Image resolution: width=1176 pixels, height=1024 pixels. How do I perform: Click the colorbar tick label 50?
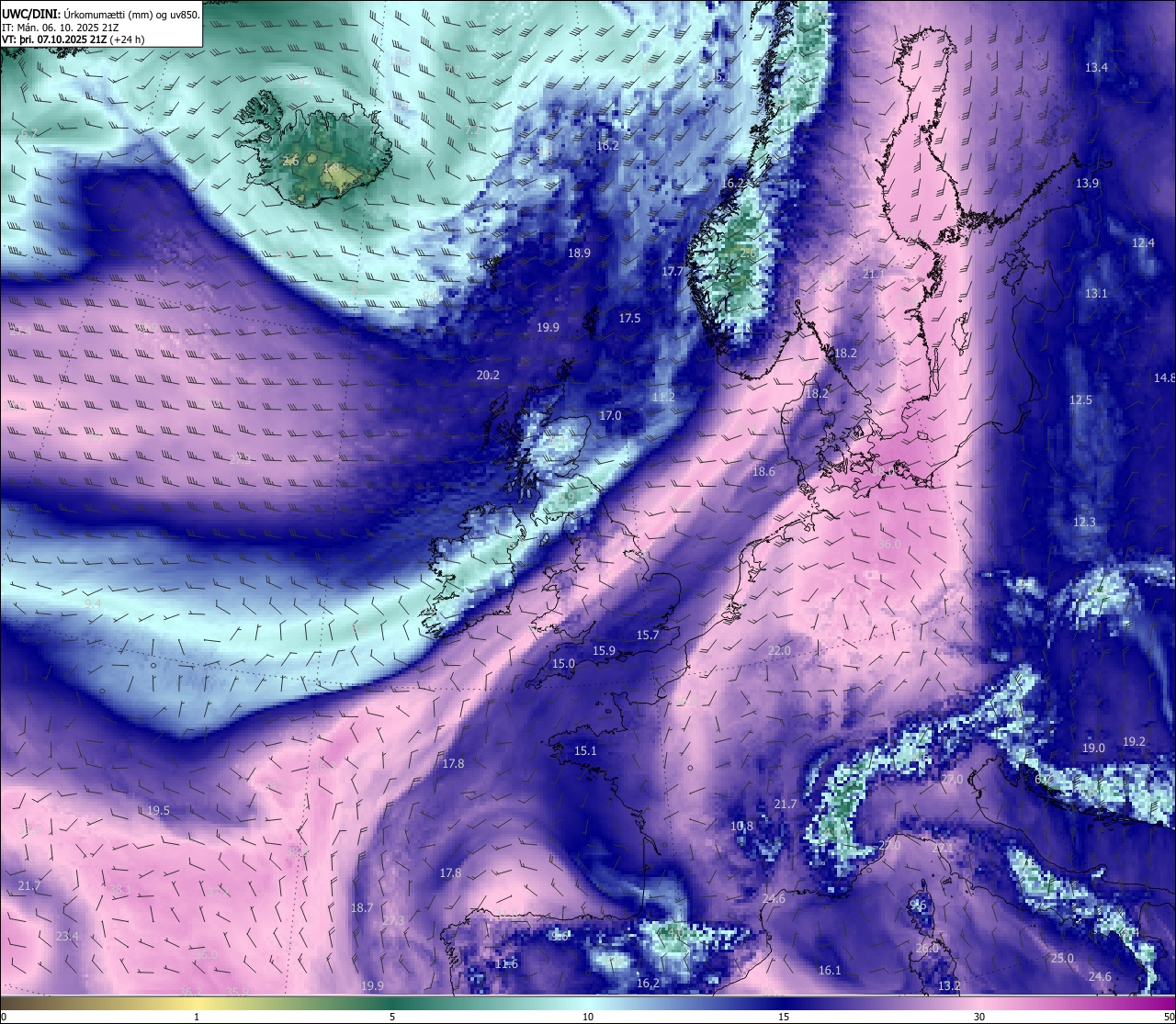click(1169, 1017)
